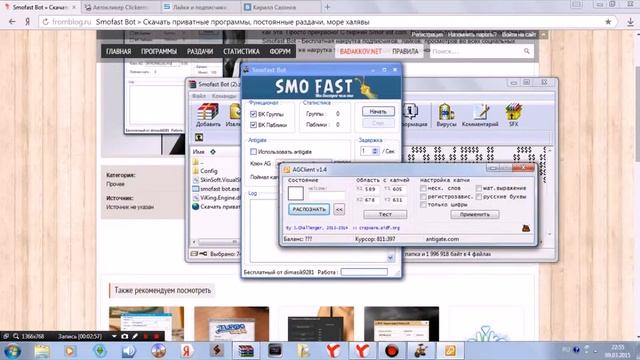Click the Yandex Я icon on the taskbar
This screenshot has height=360, width=640.
click(x=187, y=351)
